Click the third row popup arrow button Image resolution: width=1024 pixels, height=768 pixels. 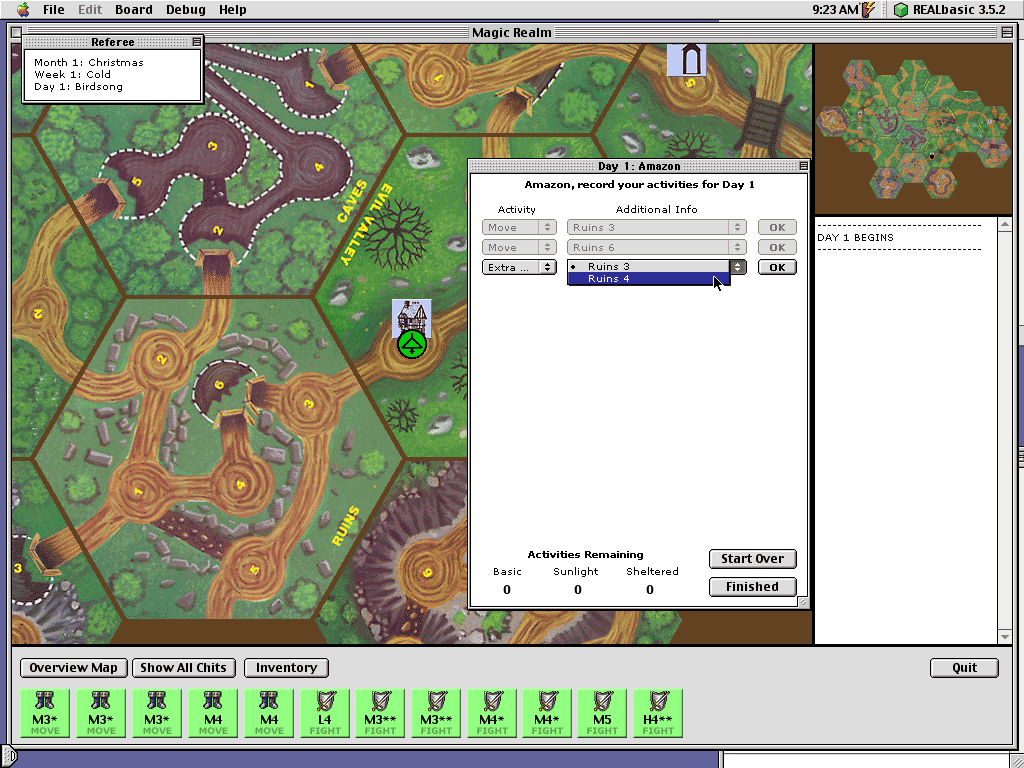[x=738, y=267]
